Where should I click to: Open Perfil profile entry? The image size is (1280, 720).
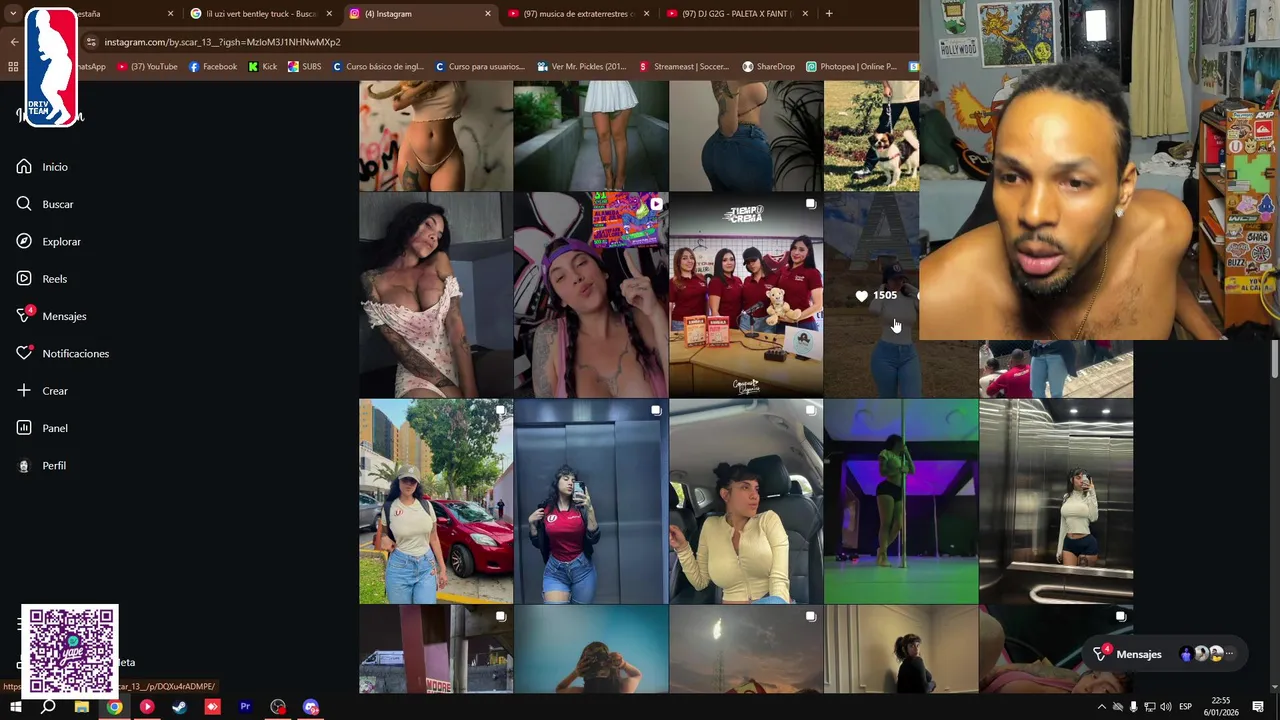[x=41, y=466]
